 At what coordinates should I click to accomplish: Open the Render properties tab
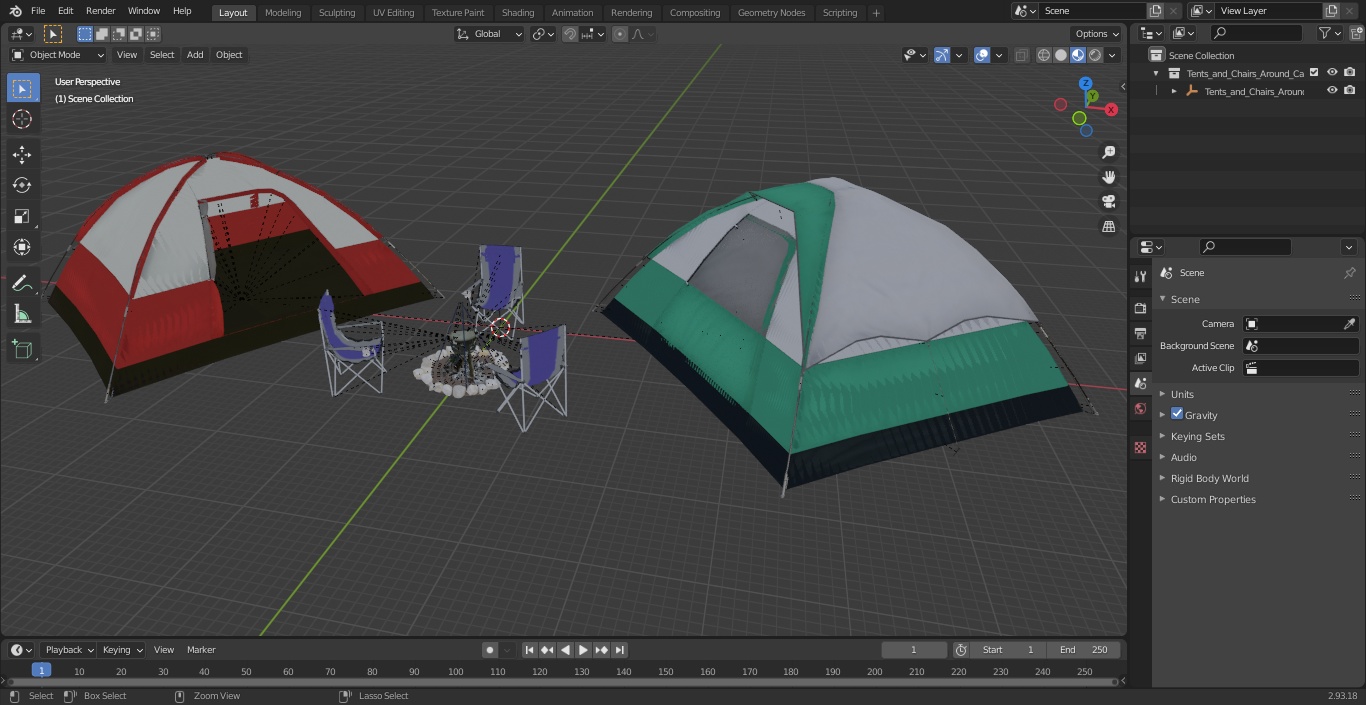pos(1140,308)
